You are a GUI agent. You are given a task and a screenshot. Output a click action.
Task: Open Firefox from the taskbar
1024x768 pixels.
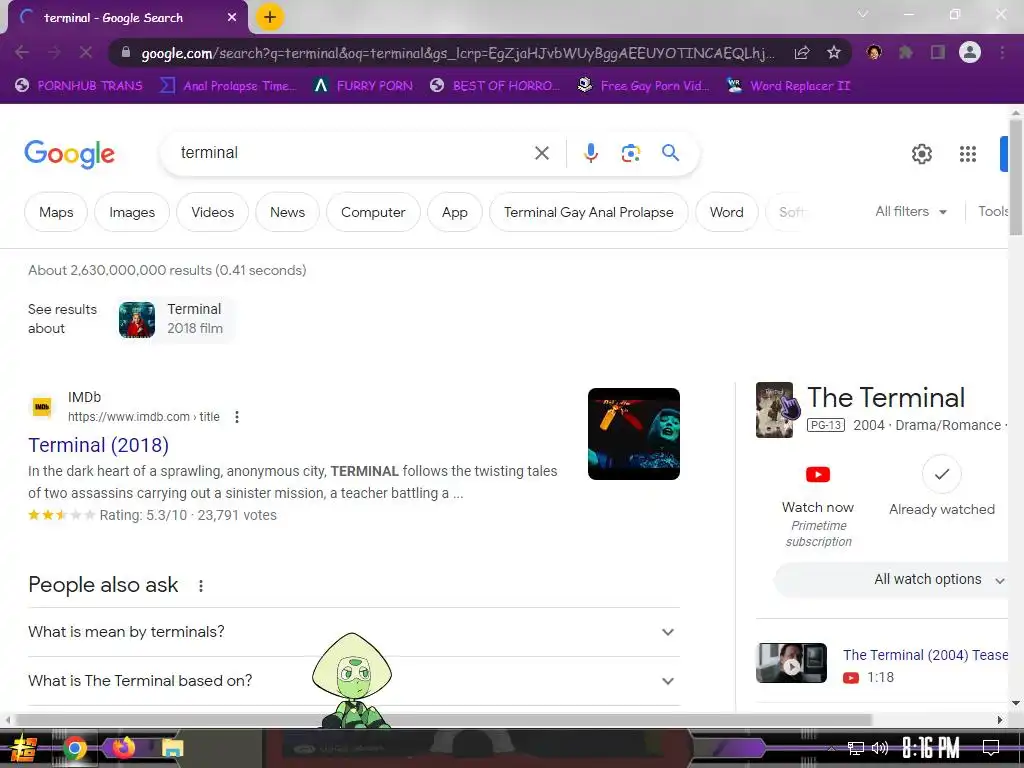tap(123, 746)
